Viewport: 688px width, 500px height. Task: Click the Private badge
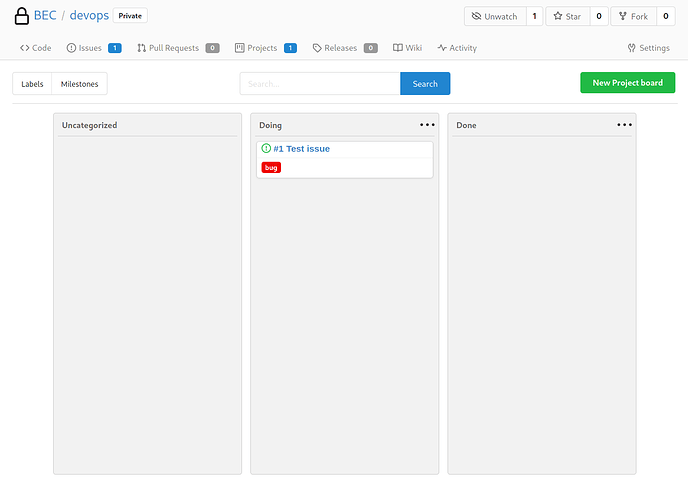pyautogui.click(x=130, y=16)
